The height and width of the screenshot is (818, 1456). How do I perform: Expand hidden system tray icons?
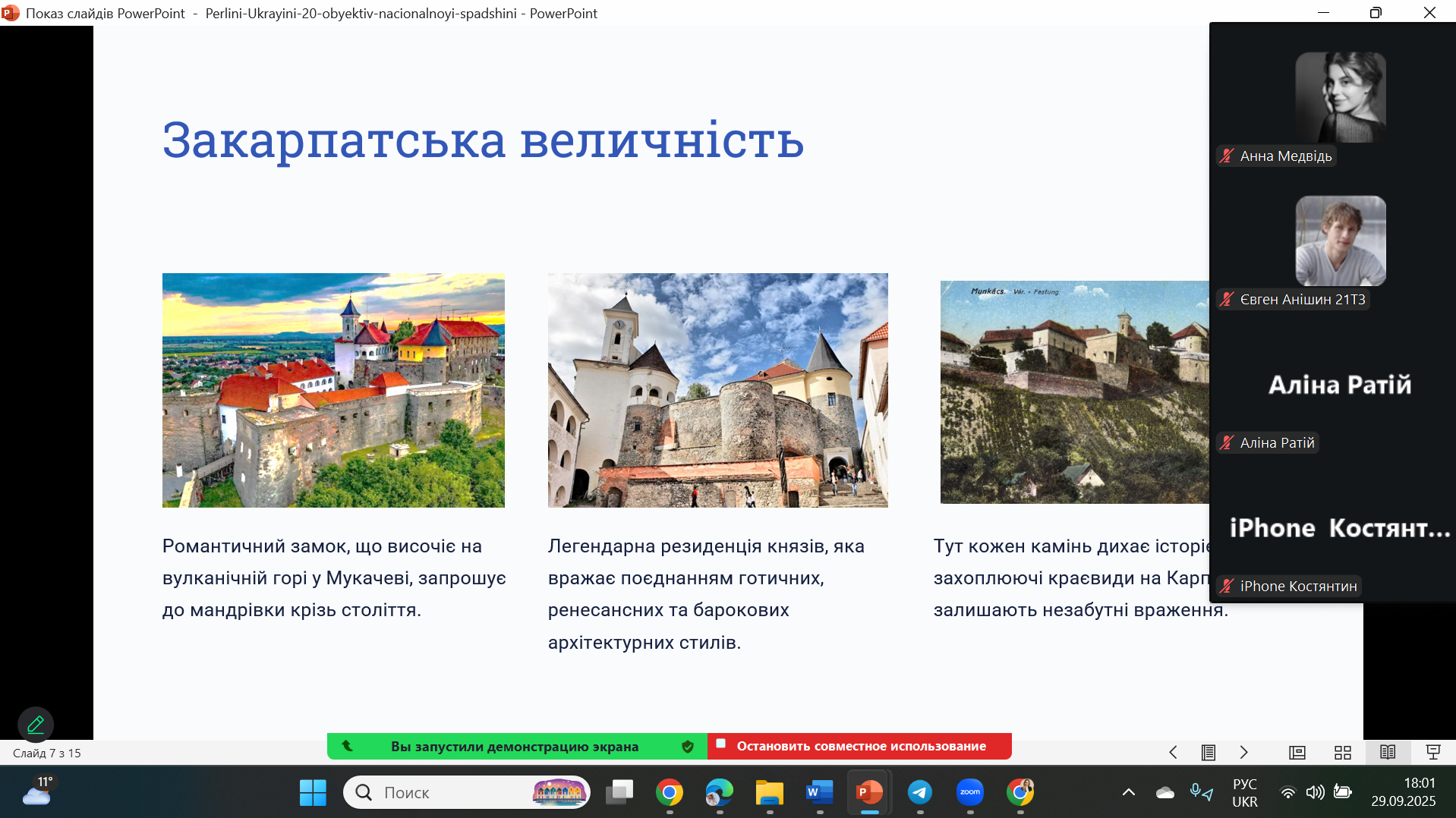click(x=1129, y=792)
